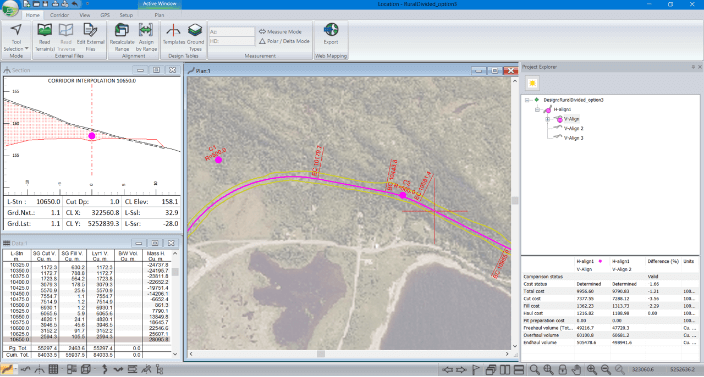Toggle the yellow star filter in Project Explorer
Viewport: 704px width, 377px height.
(532, 83)
